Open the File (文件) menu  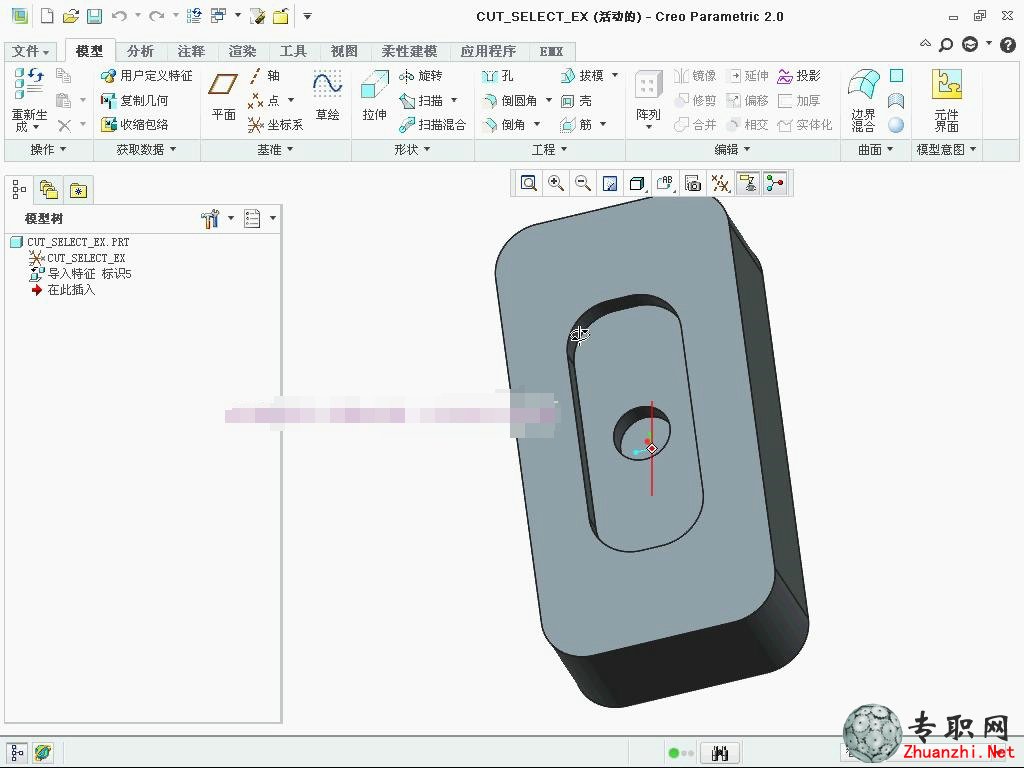pyautogui.click(x=30, y=51)
